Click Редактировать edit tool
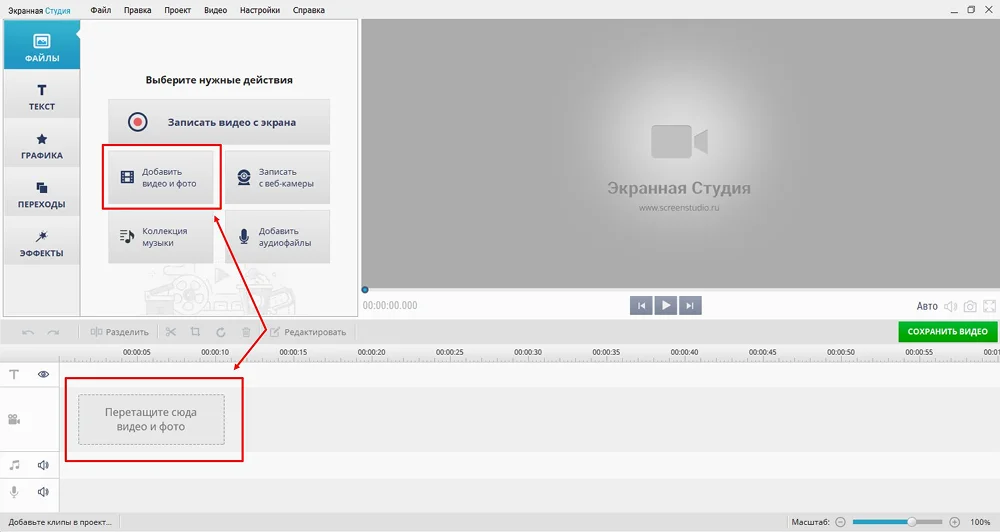1000x532 pixels. (x=308, y=332)
